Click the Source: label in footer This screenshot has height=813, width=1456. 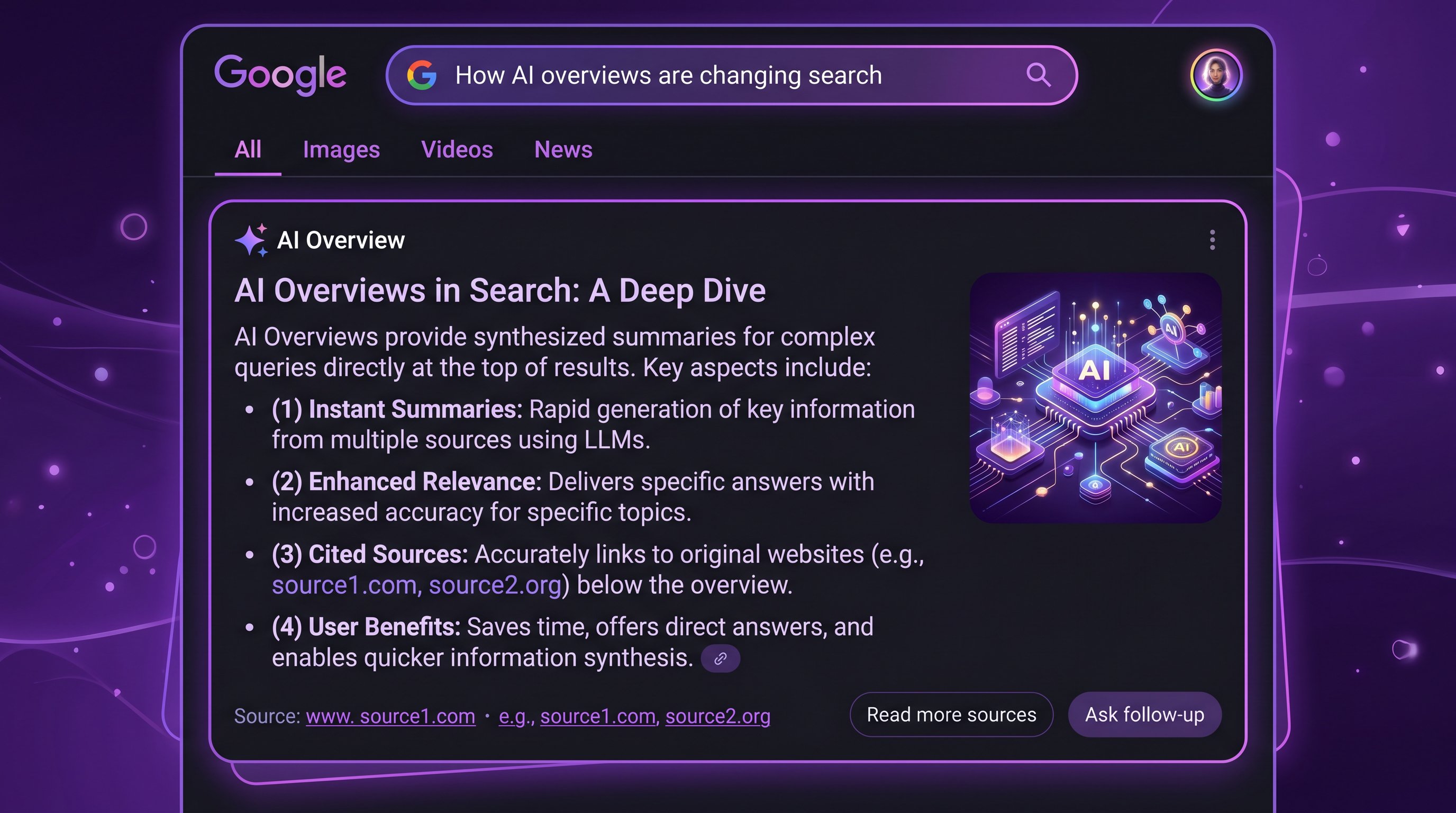pyautogui.click(x=267, y=716)
